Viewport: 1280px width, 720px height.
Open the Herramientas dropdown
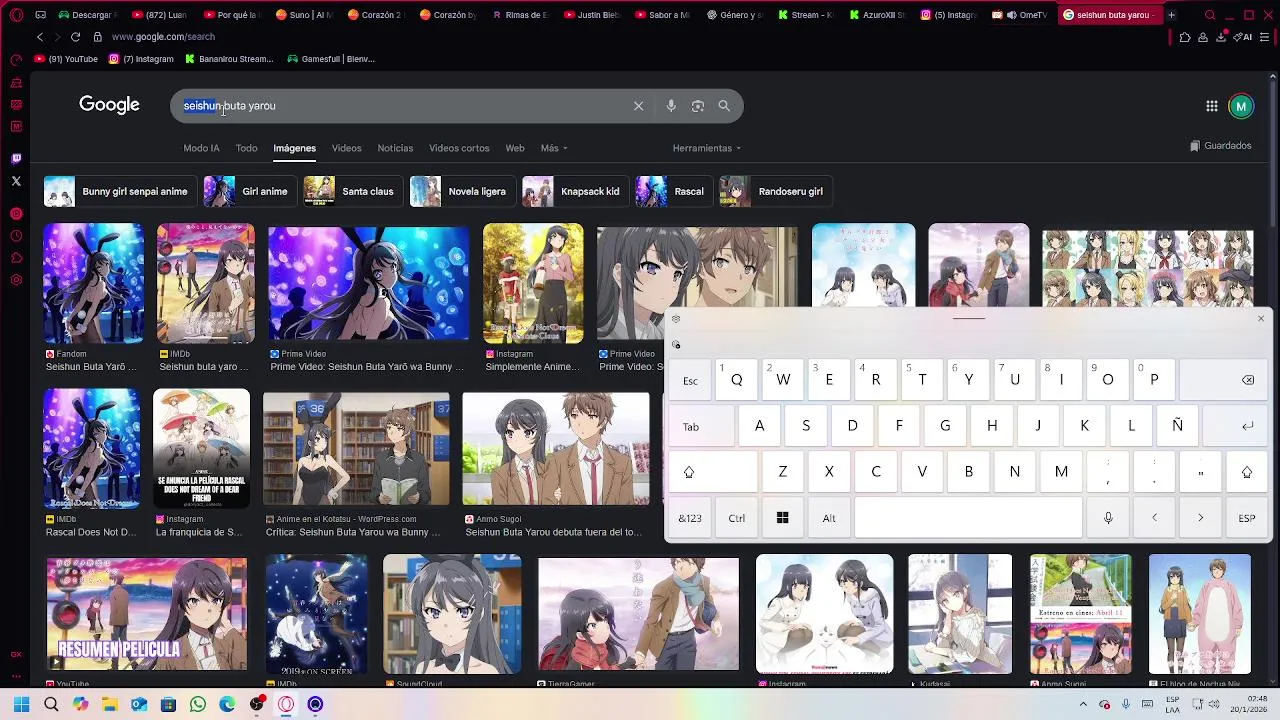tap(707, 148)
